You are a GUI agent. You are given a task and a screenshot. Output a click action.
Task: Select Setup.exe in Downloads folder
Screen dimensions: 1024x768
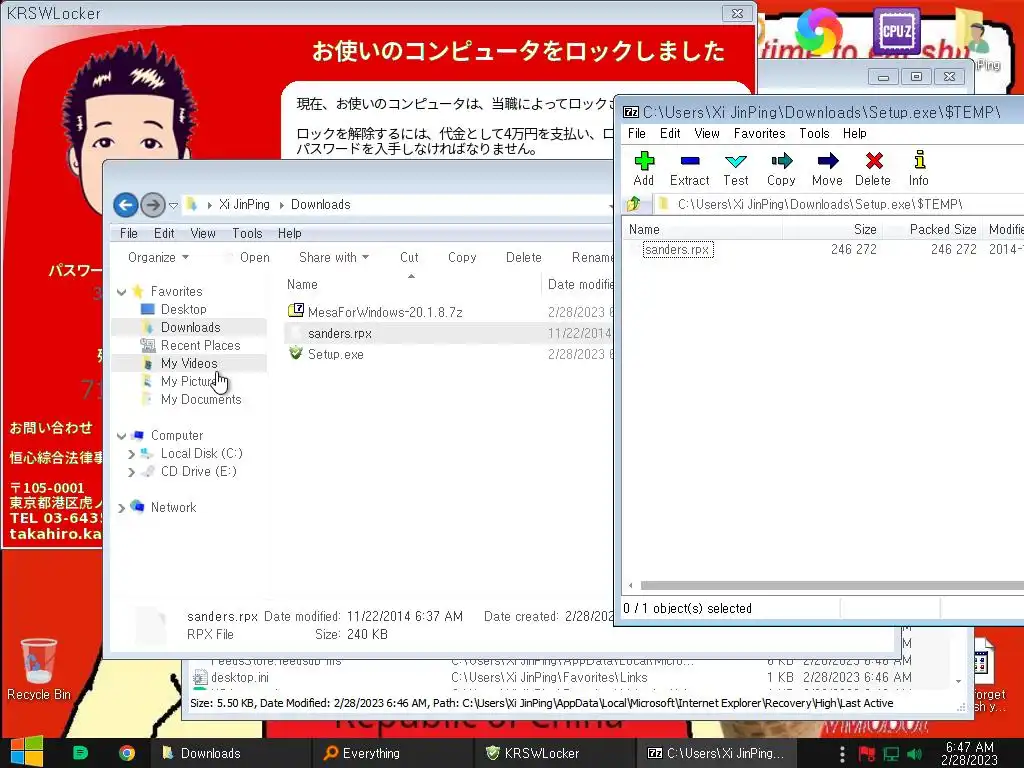tap(336, 355)
